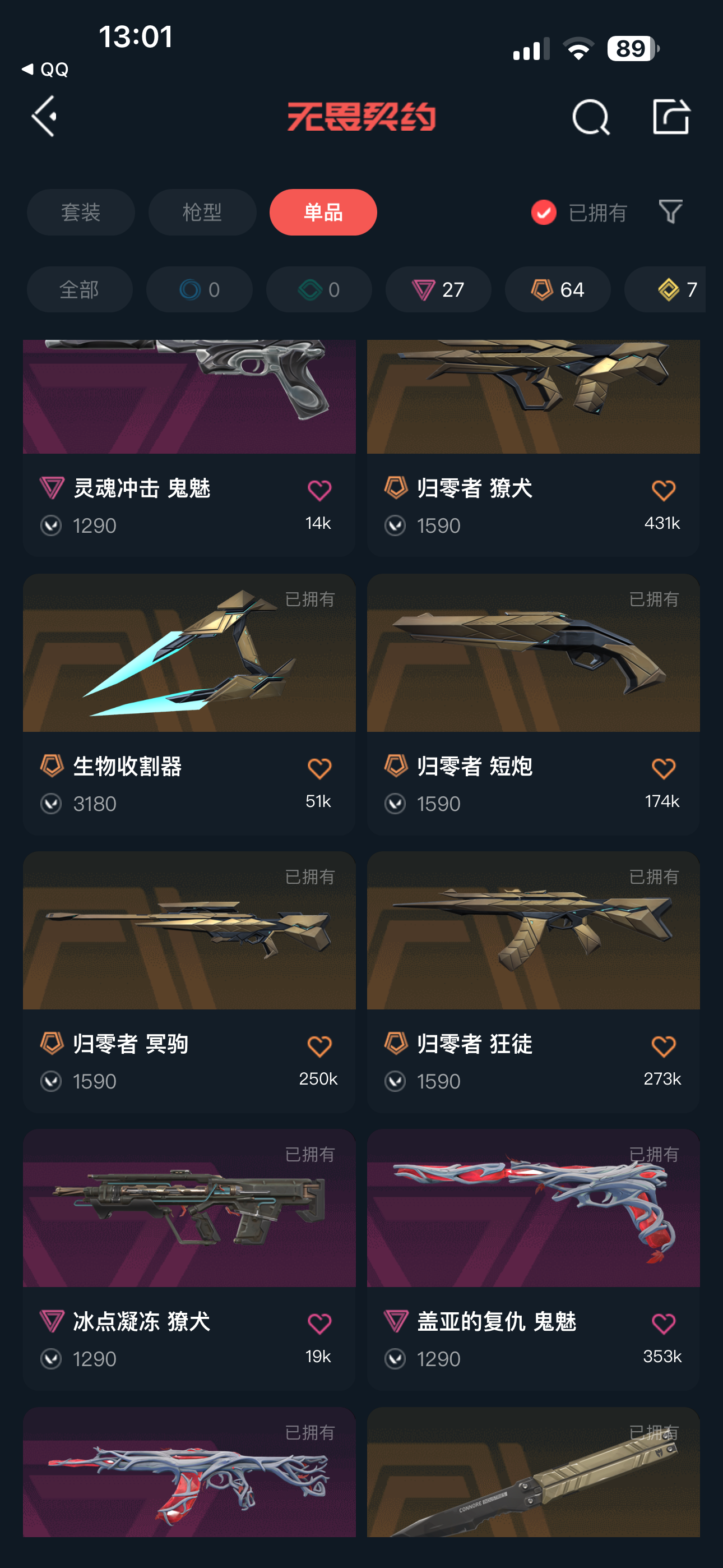This screenshot has height=1568, width=723.
Task: Open the filter funnel icon
Action: point(671,212)
